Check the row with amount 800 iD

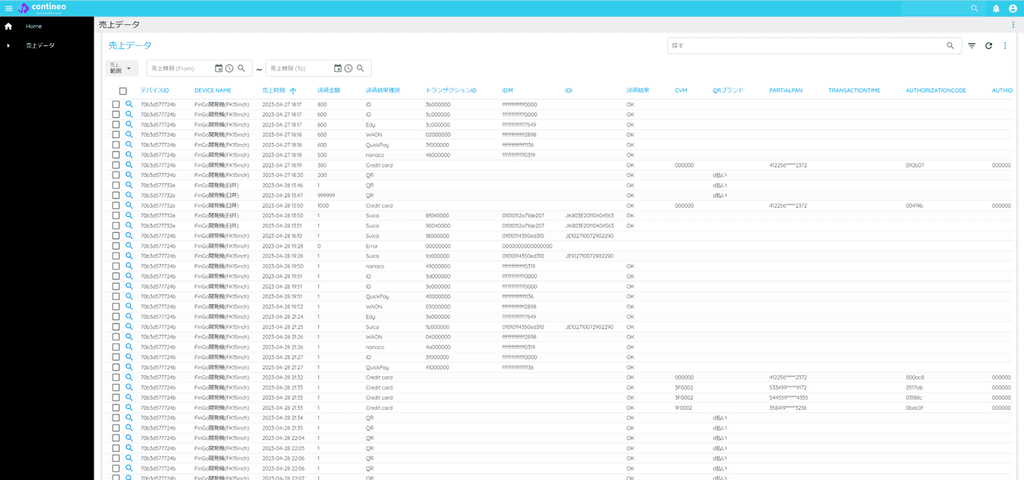coord(116,104)
